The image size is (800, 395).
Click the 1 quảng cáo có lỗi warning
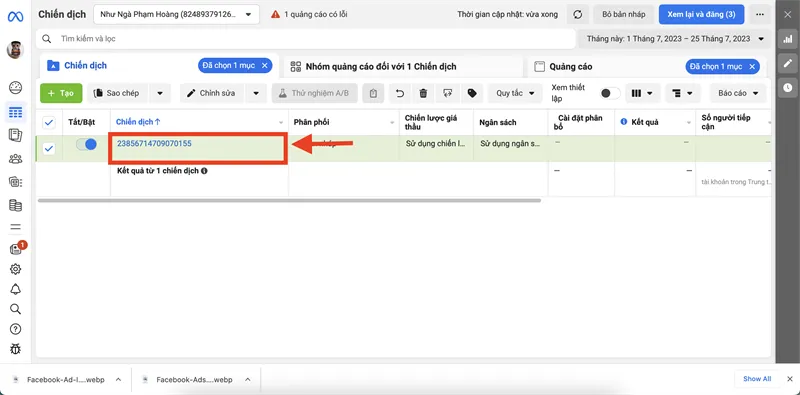309,14
